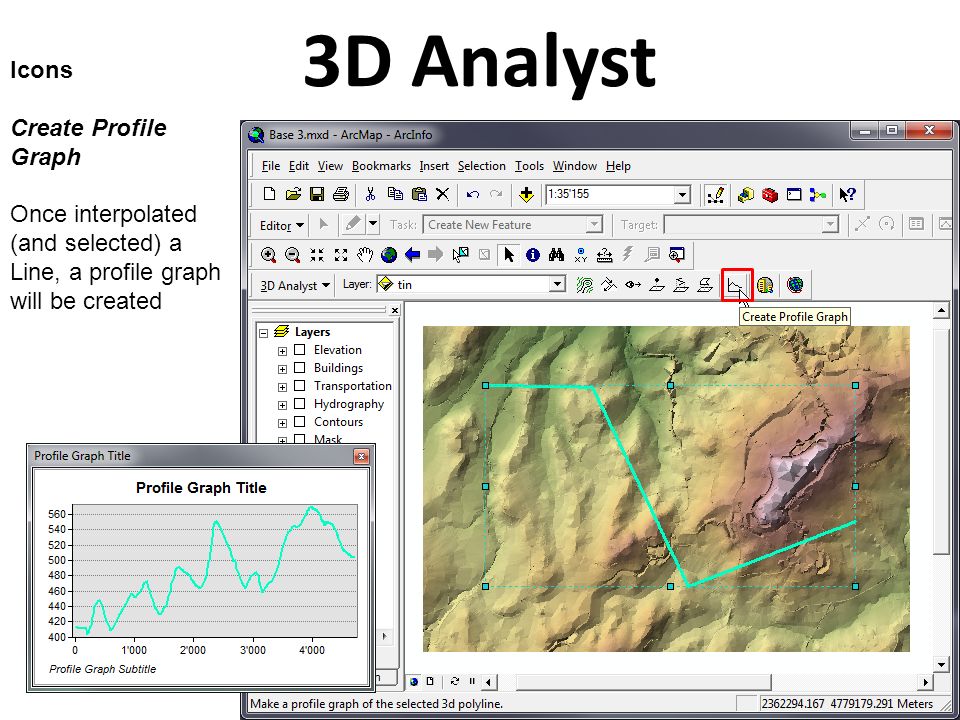Open the Selection menu
Image resolution: width=960 pixels, height=720 pixels.
(482, 166)
